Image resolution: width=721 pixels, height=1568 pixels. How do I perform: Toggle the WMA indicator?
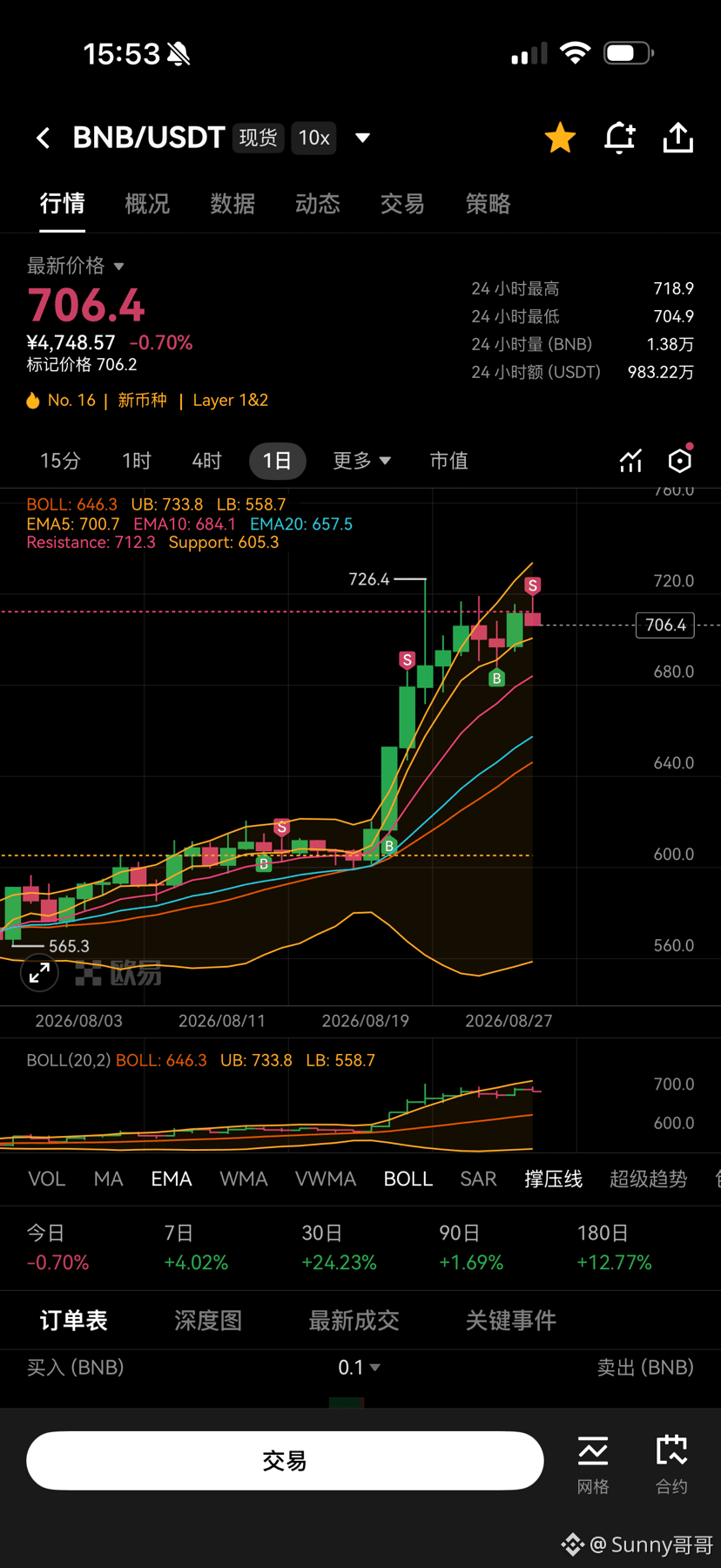[244, 1179]
